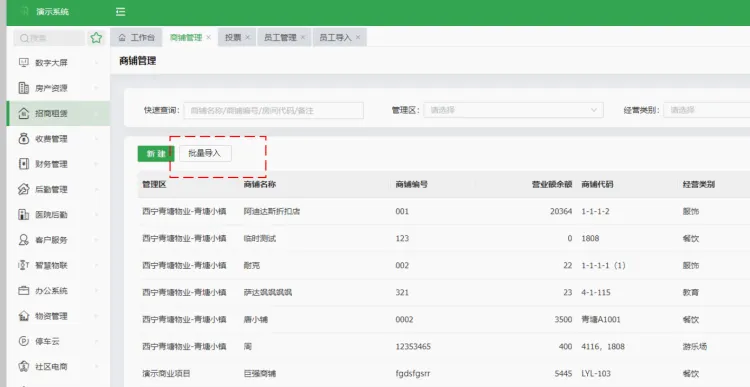Screen dimensions: 750x387
Task: Click shop number fgdsfgsrr
Action: click(413, 373)
